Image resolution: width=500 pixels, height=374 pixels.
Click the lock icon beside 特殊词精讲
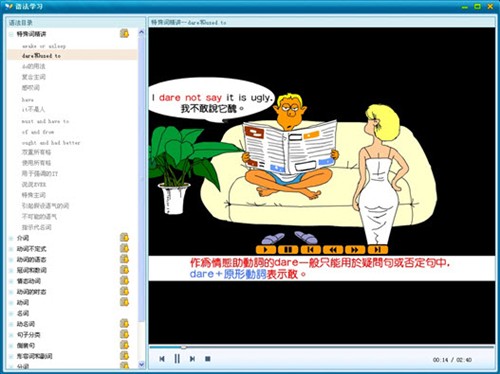coord(124,33)
